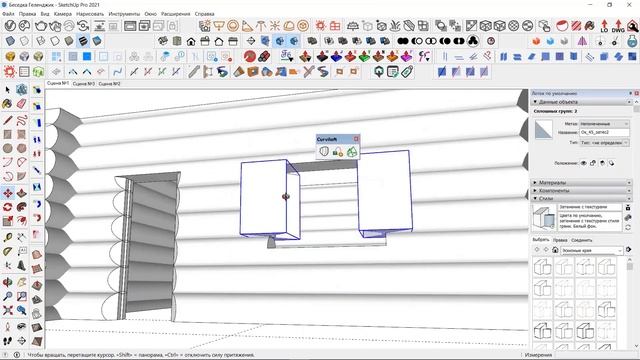The width and height of the screenshot is (640, 360).
Task: Click the style name field Затенение с текстурами
Action: click(x=589, y=207)
